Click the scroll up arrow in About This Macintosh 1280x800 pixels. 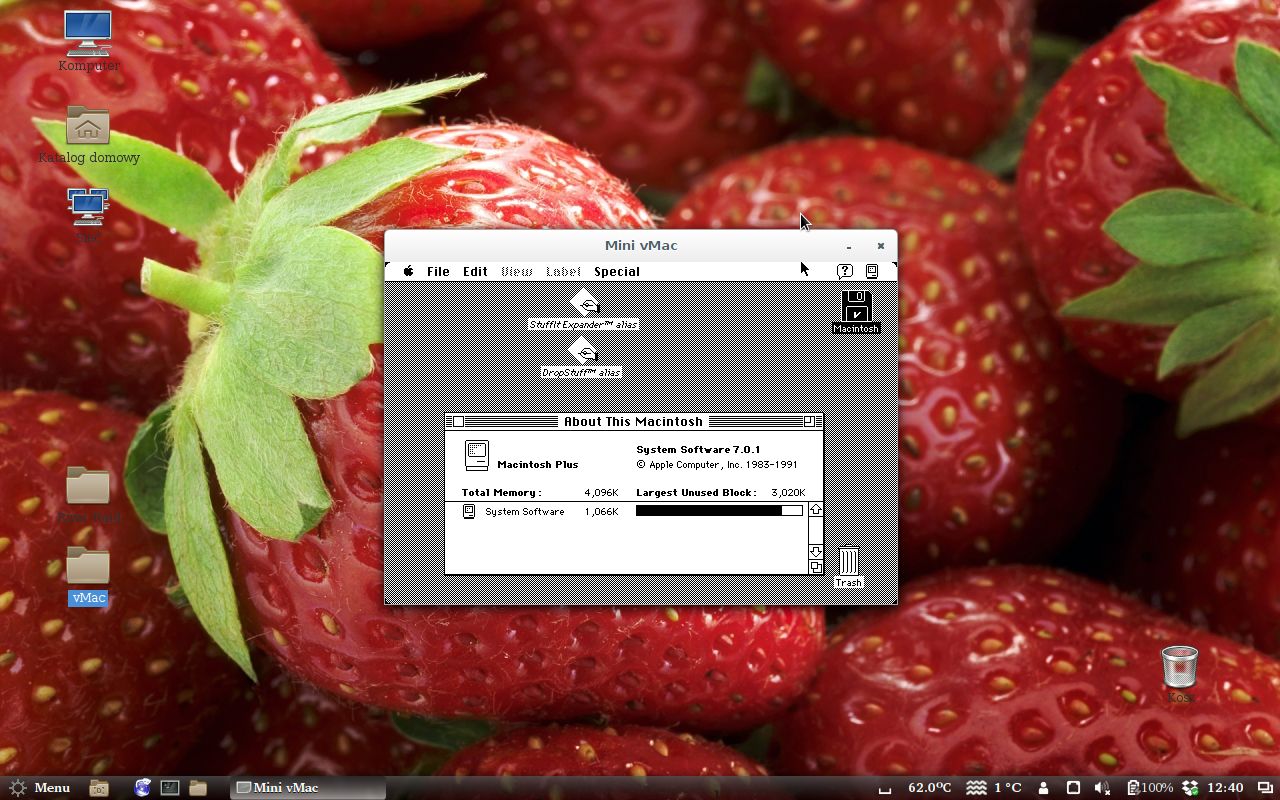pos(815,510)
